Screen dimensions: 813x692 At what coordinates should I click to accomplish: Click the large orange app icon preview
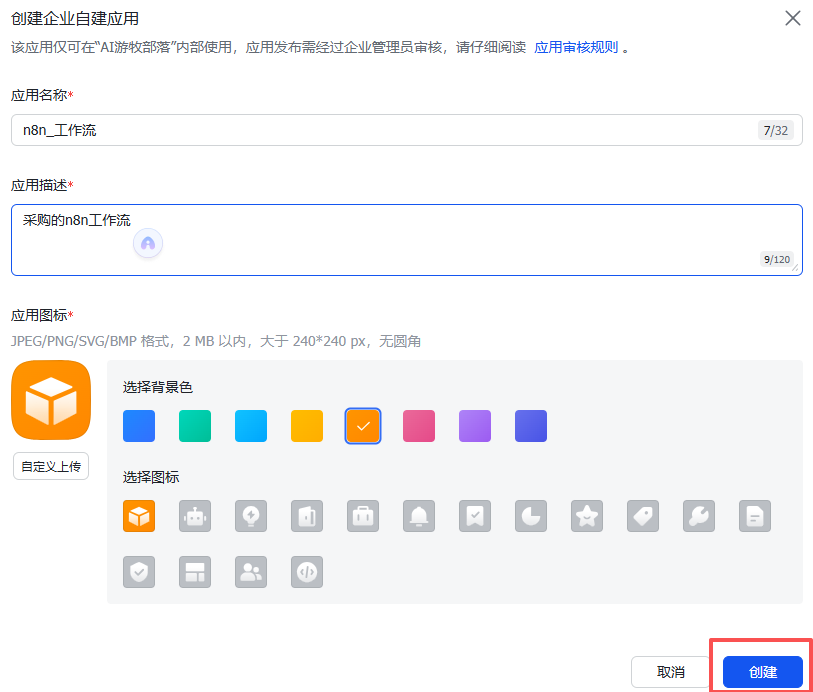point(51,400)
